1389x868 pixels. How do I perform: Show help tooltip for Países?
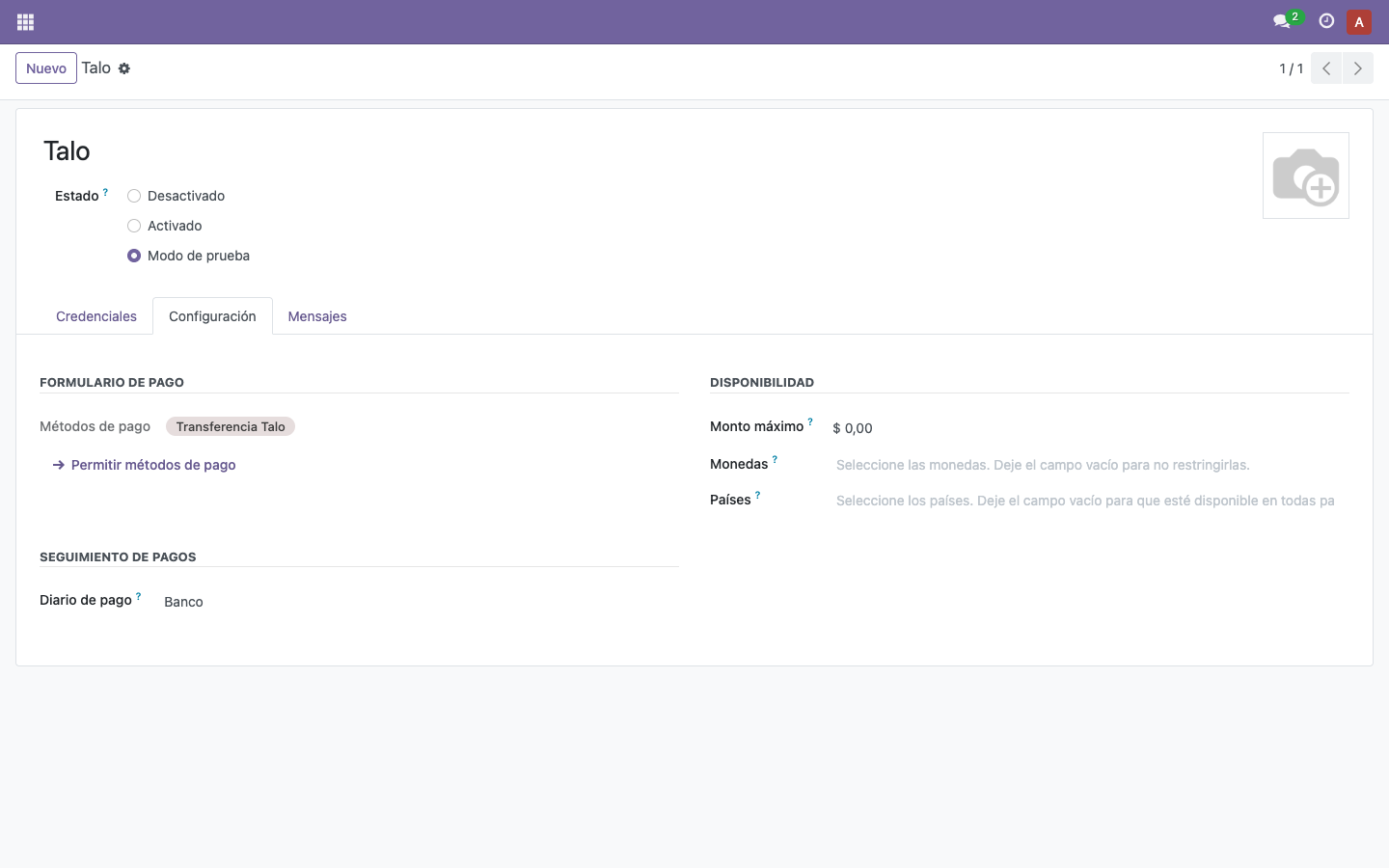pyautogui.click(x=757, y=496)
